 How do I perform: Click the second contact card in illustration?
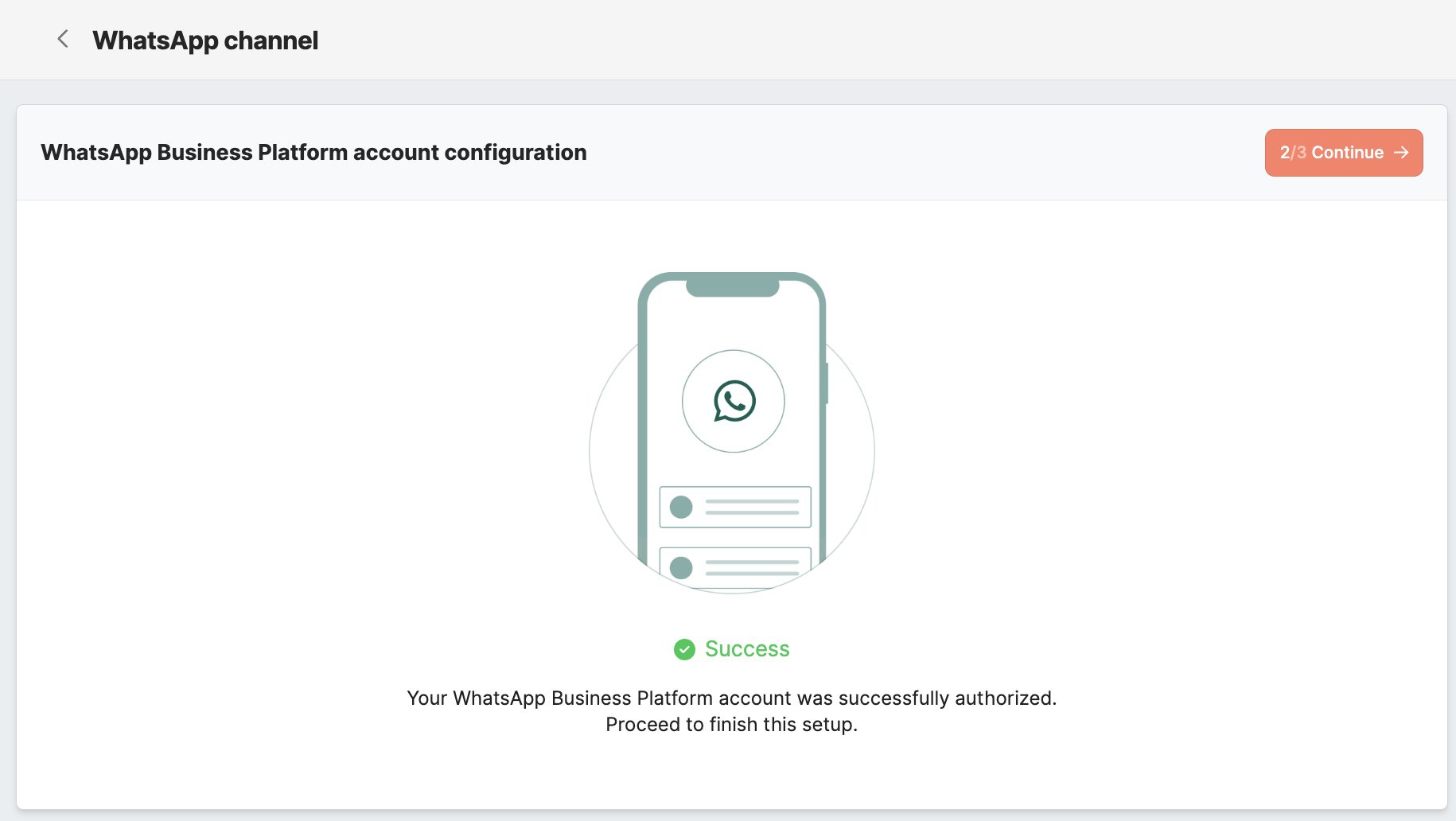[x=735, y=567]
